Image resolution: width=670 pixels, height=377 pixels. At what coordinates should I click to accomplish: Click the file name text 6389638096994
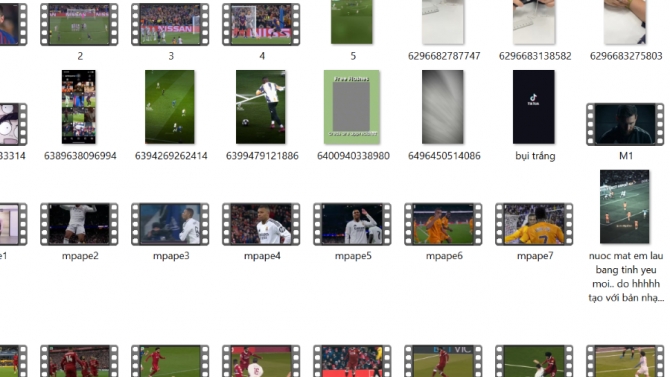[x=80, y=156]
